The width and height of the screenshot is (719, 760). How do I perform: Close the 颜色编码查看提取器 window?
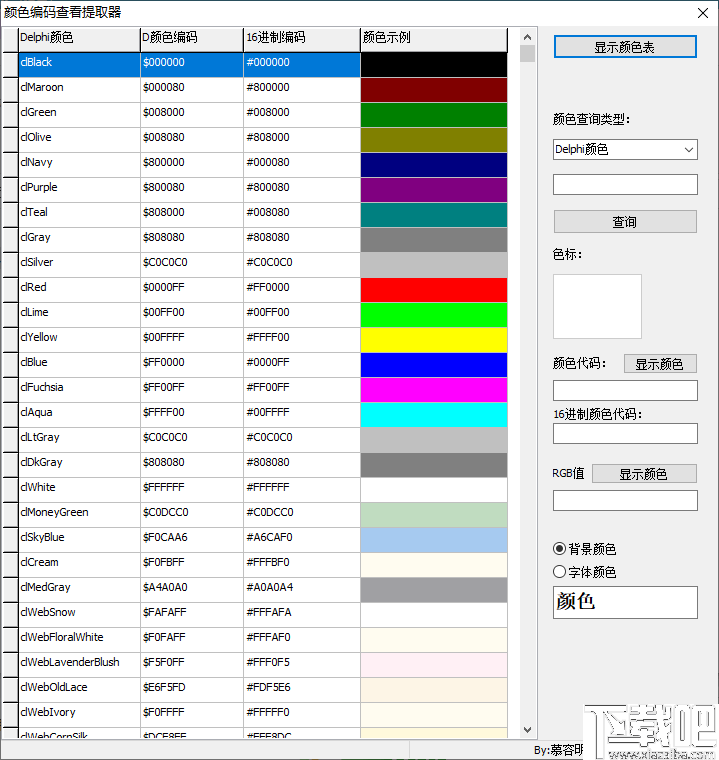point(703,13)
